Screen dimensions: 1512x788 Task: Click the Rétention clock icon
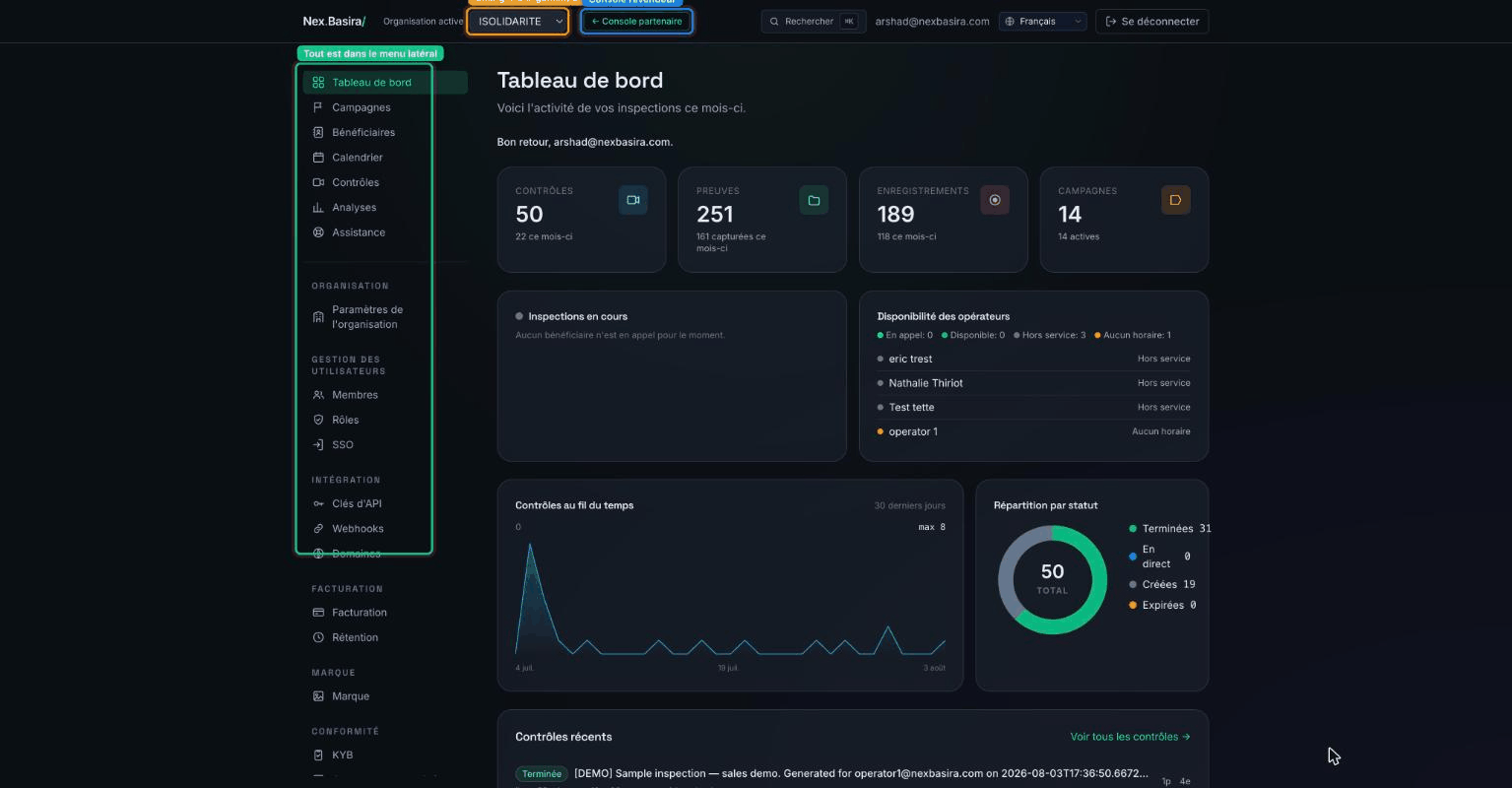[x=318, y=637]
